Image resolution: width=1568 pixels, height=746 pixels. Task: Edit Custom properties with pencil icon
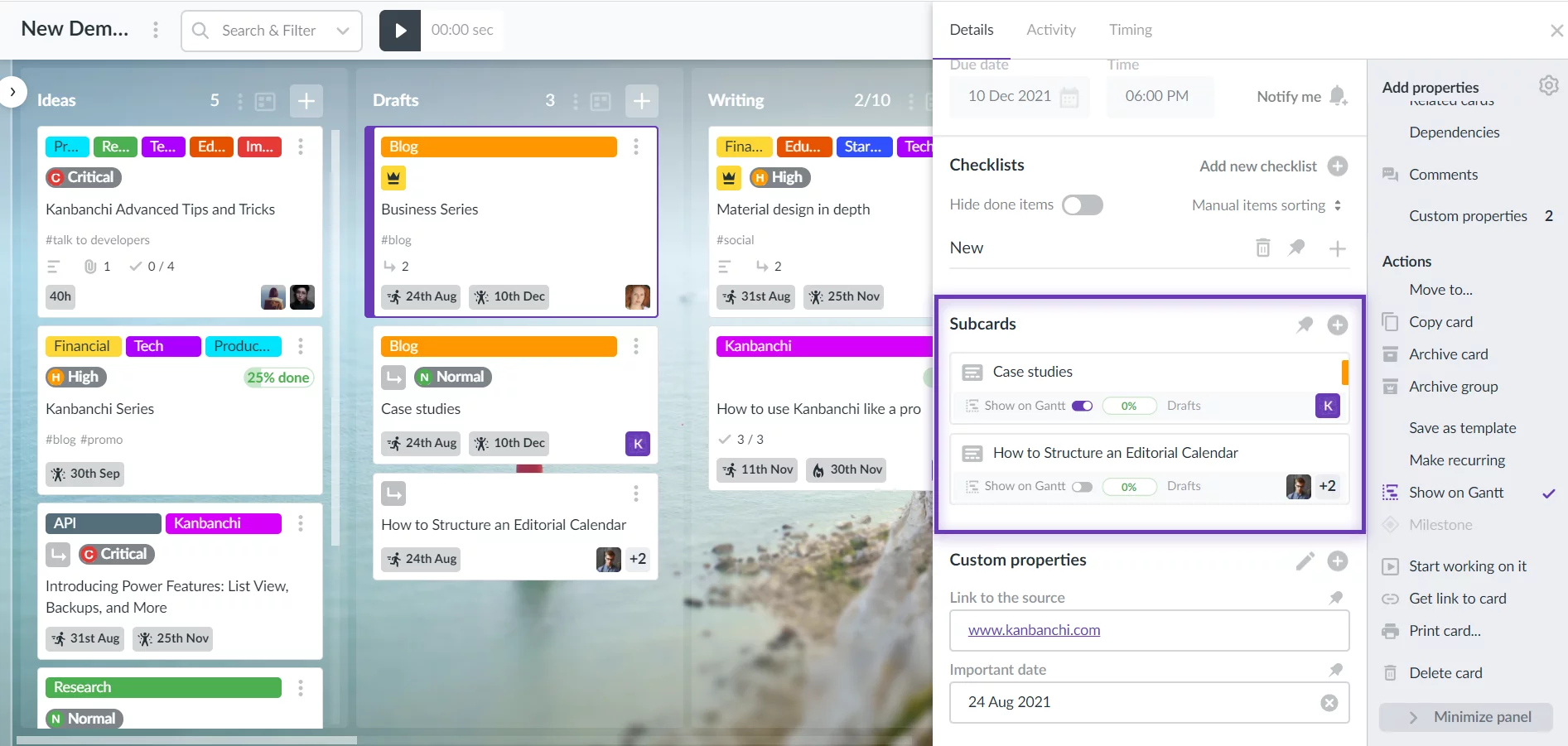(x=1305, y=561)
